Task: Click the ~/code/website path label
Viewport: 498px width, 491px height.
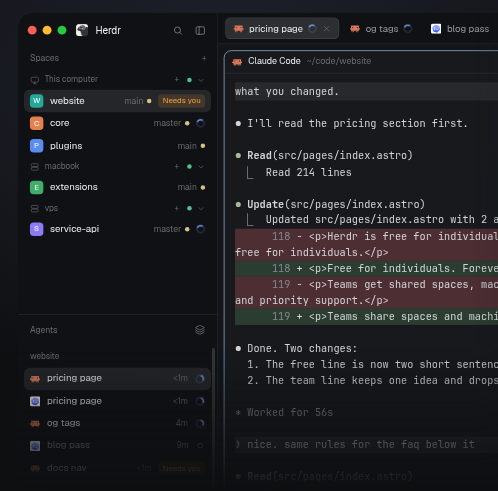Action: (339, 61)
